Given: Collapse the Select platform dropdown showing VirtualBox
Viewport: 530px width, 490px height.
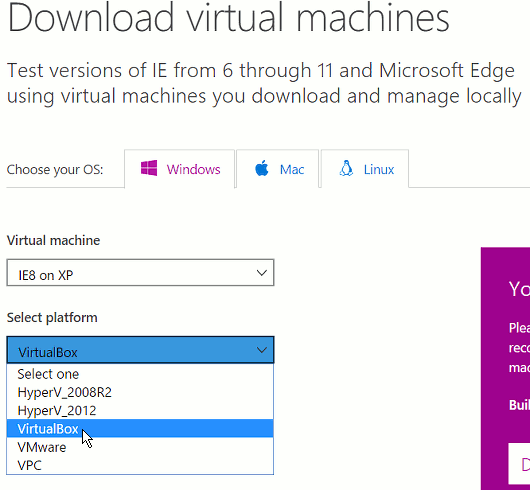Looking at the screenshot, I should pos(140,350).
